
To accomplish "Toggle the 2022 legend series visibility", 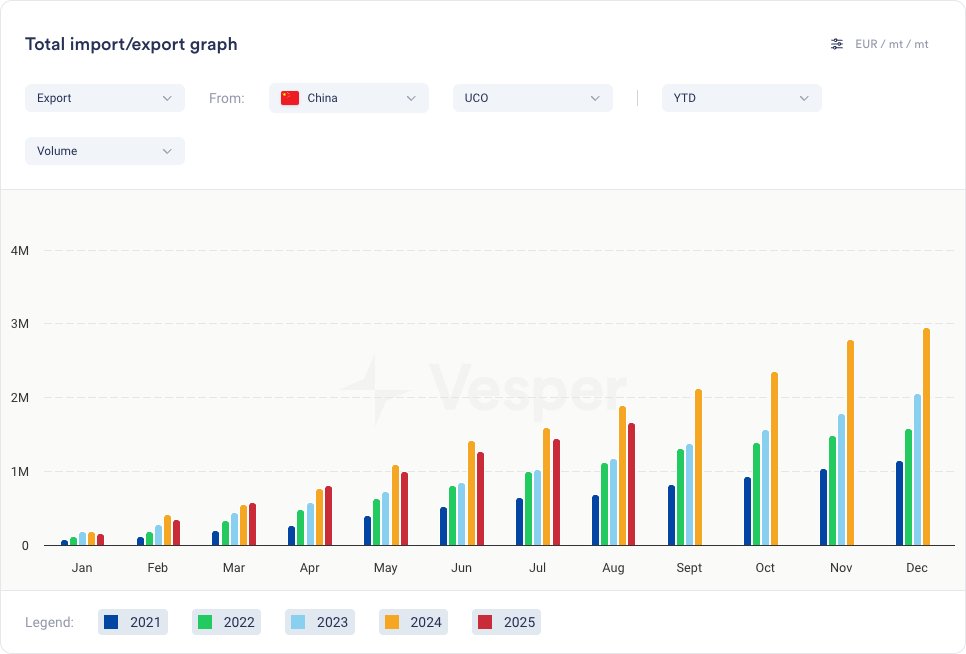I will click(x=226, y=622).
